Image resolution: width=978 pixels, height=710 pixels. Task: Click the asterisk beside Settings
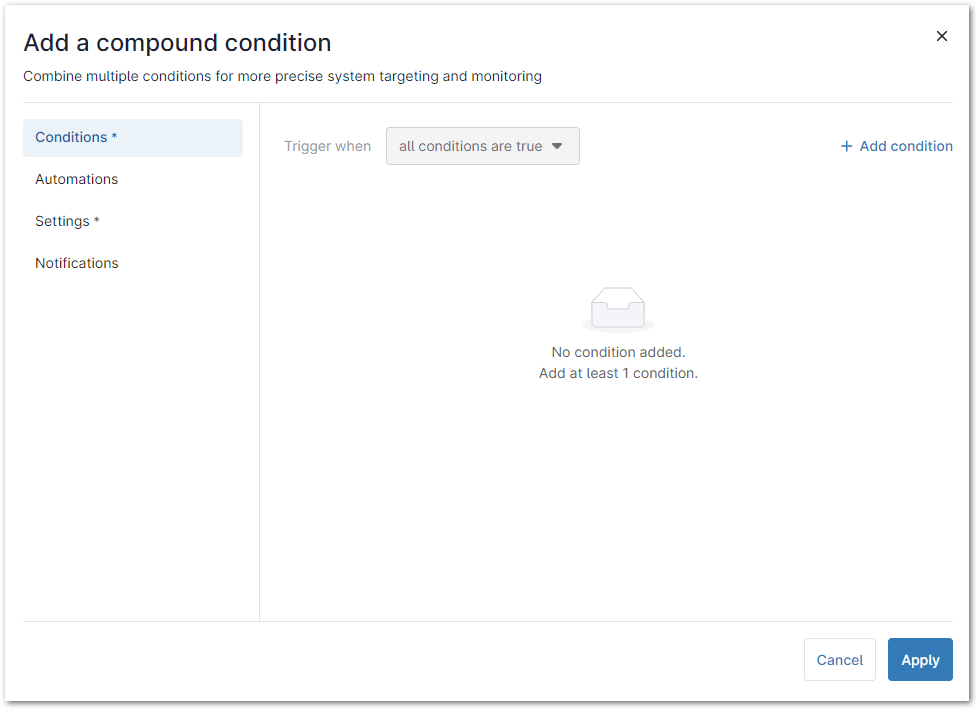(x=95, y=221)
